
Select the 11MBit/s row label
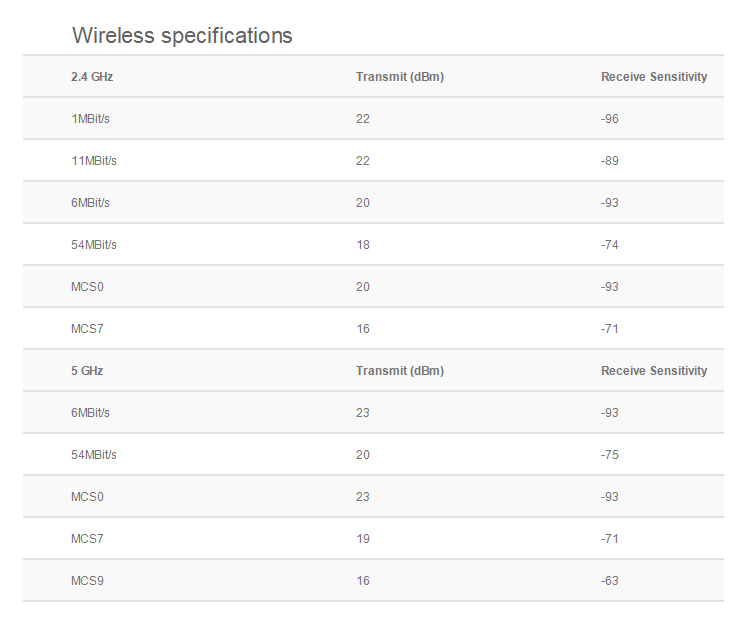tap(93, 161)
